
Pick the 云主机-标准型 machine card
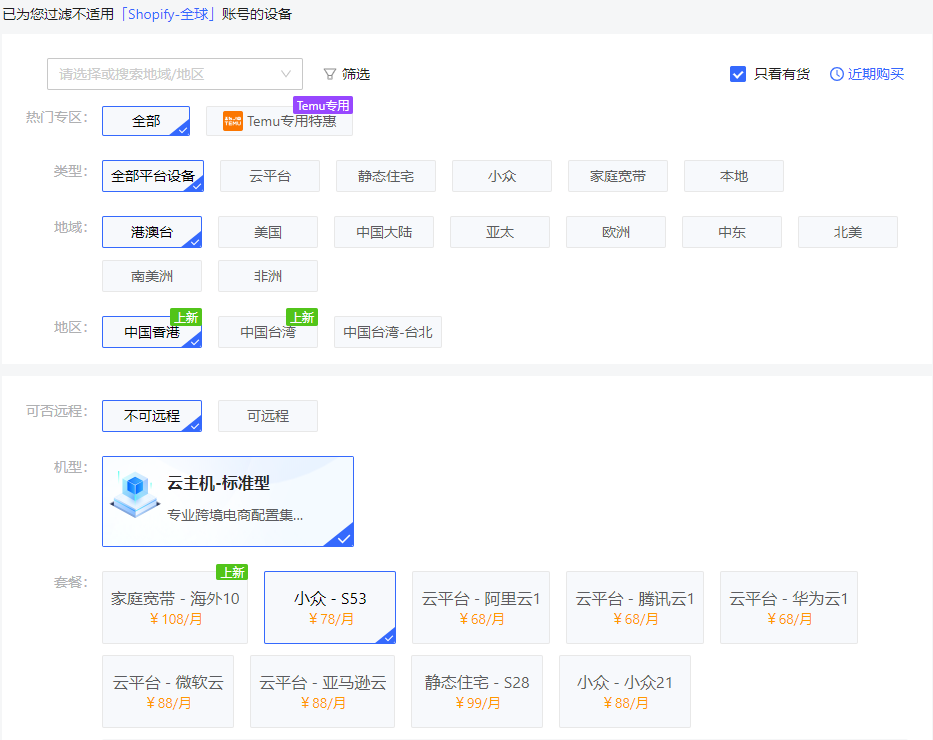[228, 501]
